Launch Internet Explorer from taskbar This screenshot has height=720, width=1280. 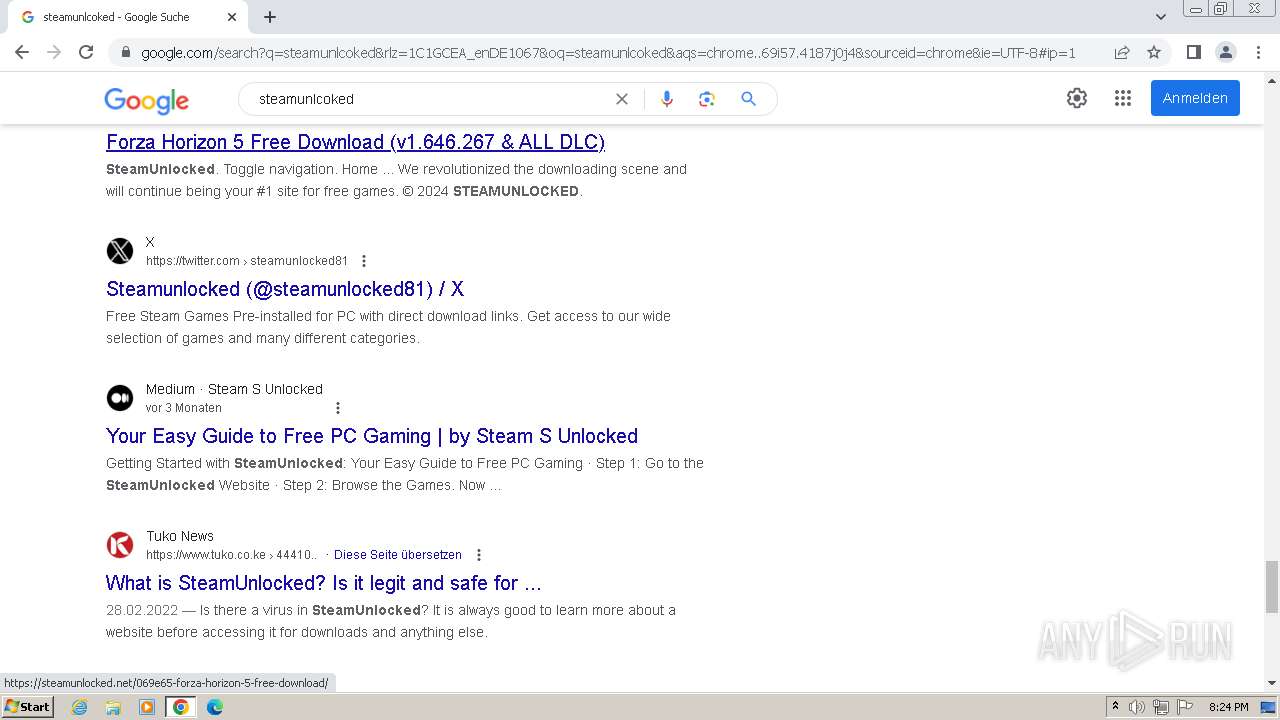click(80, 707)
